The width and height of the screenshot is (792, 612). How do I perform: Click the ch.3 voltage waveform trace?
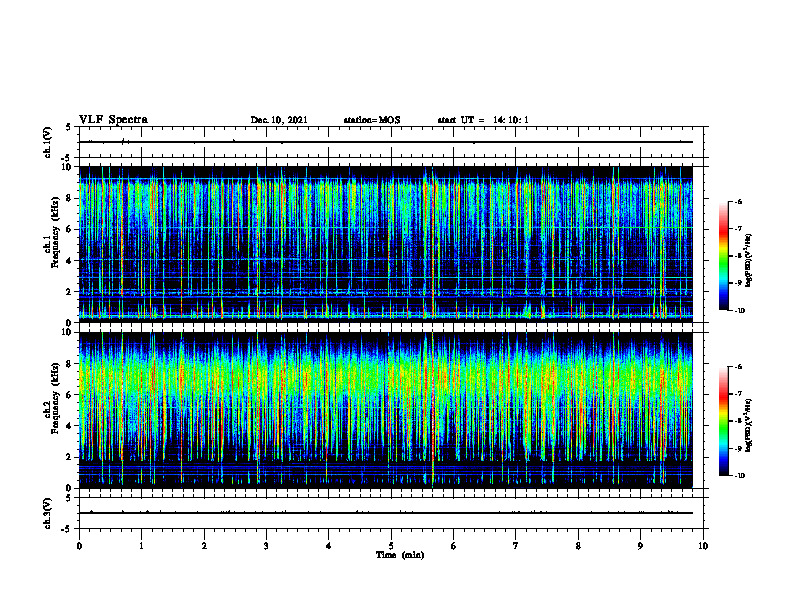point(386,513)
